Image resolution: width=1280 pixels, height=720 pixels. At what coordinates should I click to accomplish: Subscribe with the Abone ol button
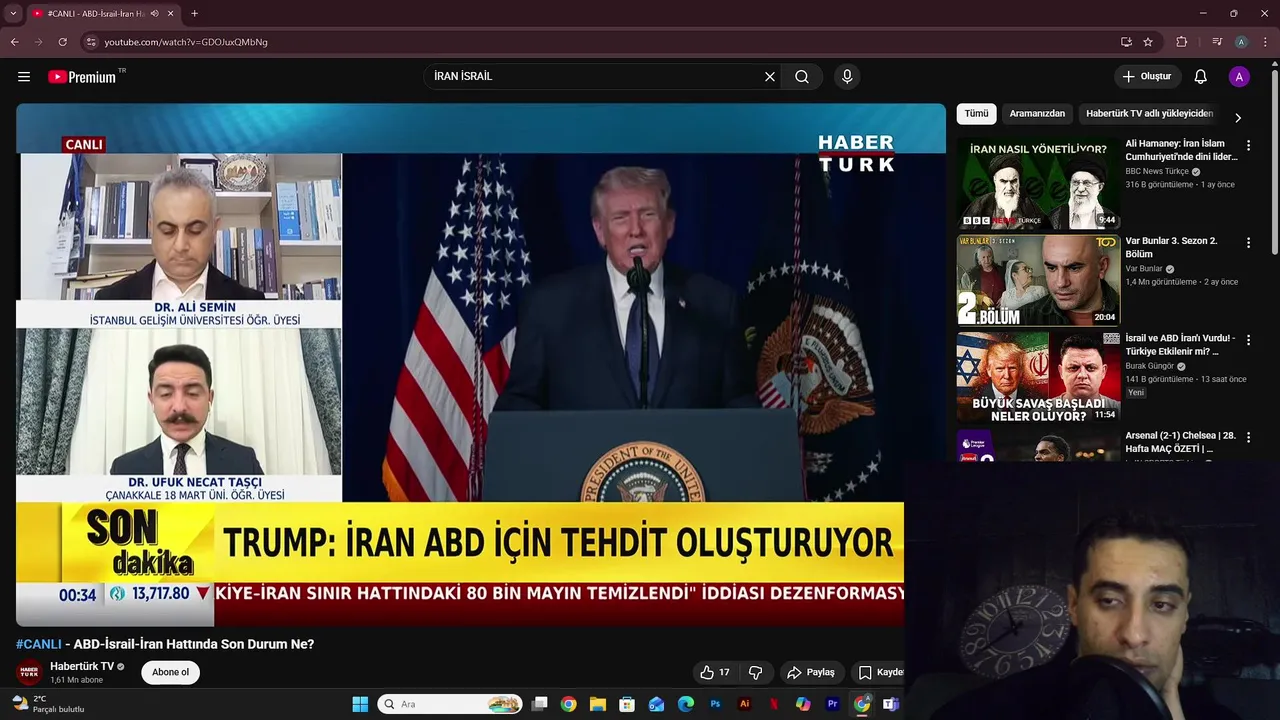170,672
